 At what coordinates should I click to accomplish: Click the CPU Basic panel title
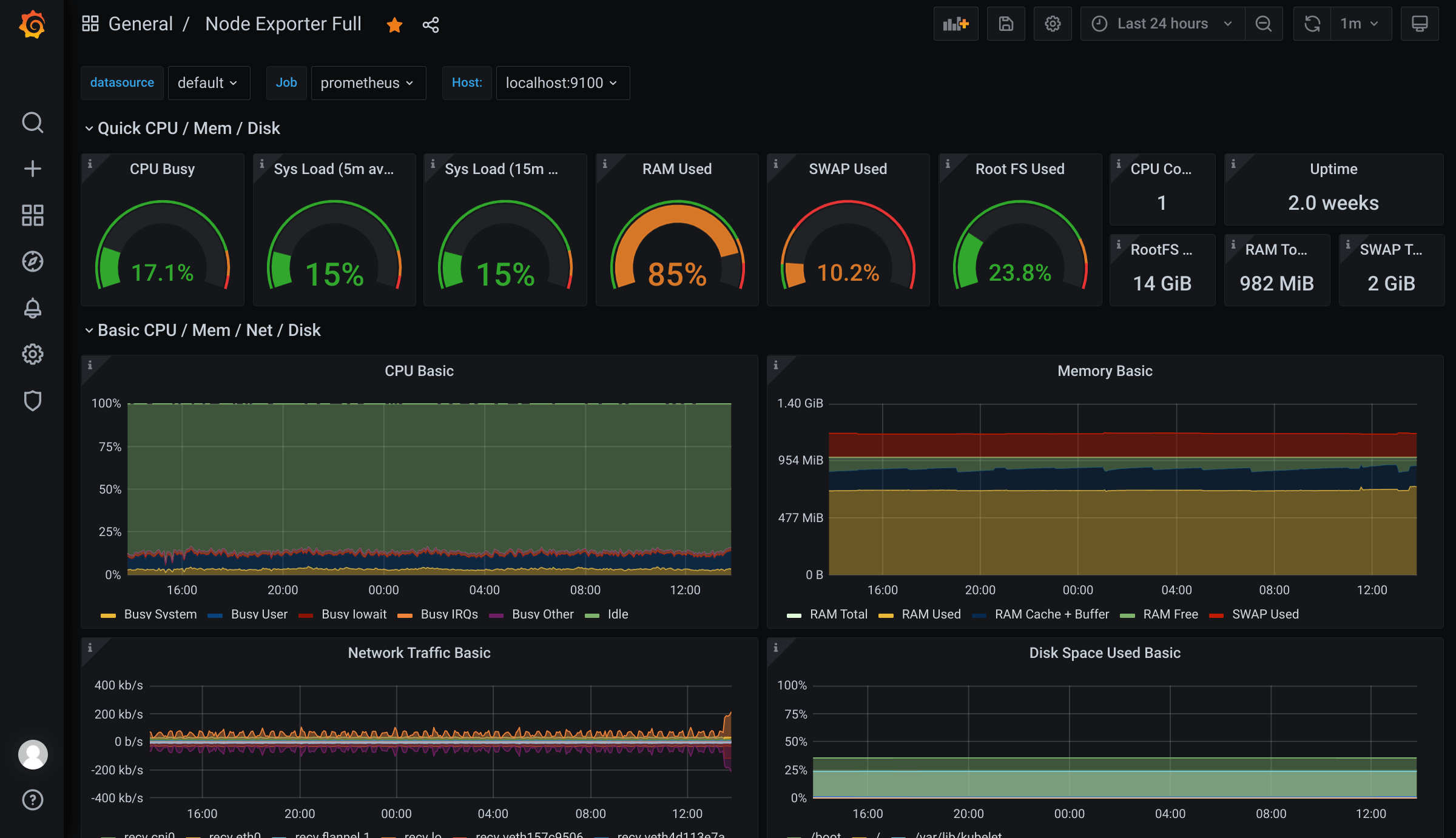coord(419,371)
